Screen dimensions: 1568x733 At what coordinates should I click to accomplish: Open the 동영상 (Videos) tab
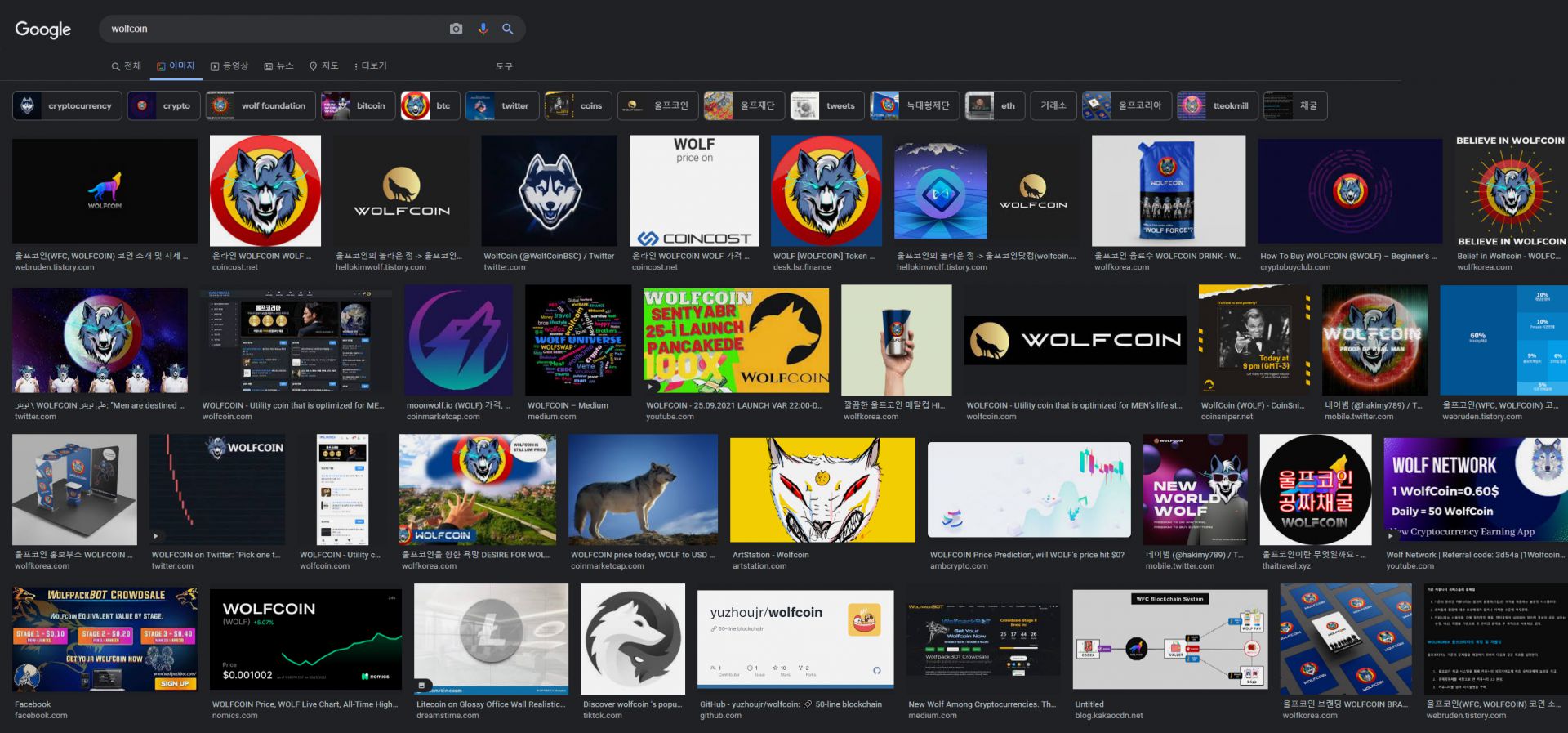pos(229,66)
